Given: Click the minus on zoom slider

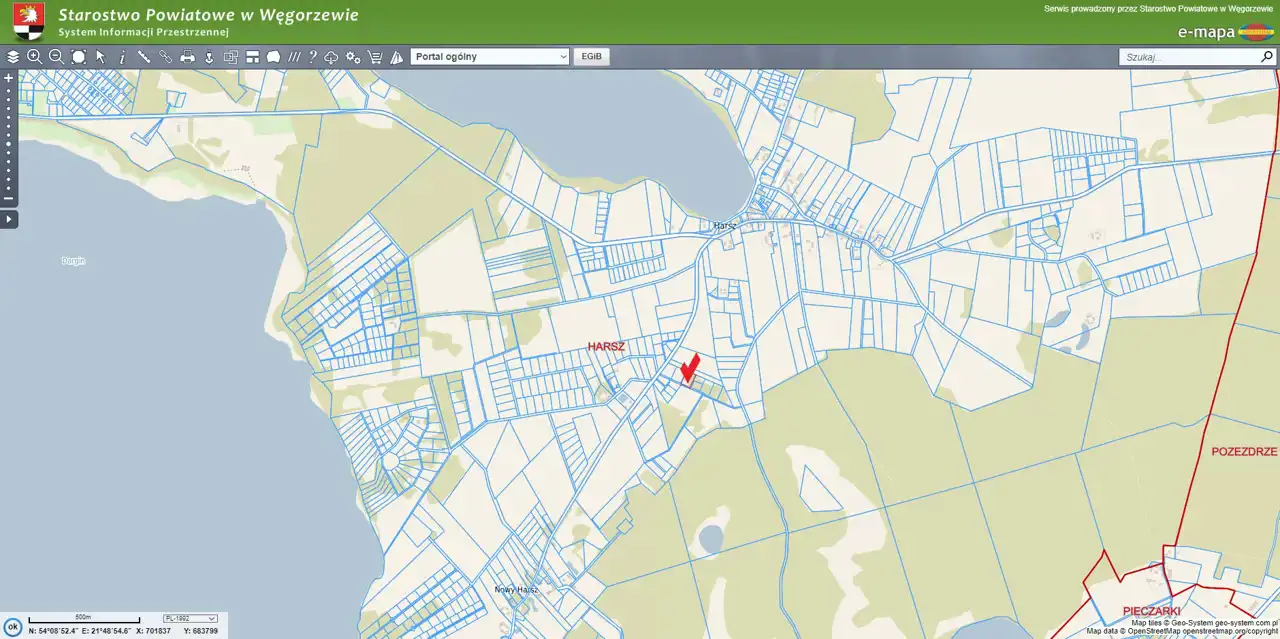Looking at the screenshot, I should (9, 199).
